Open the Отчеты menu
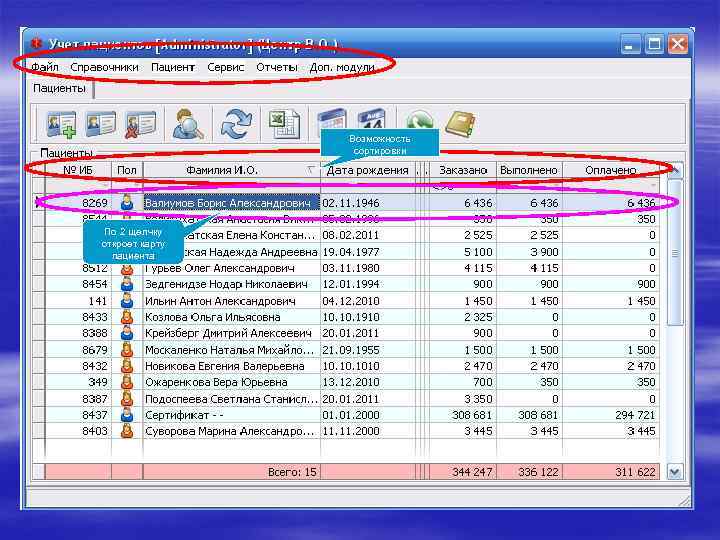The width and height of the screenshot is (720, 540). pos(277,67)
